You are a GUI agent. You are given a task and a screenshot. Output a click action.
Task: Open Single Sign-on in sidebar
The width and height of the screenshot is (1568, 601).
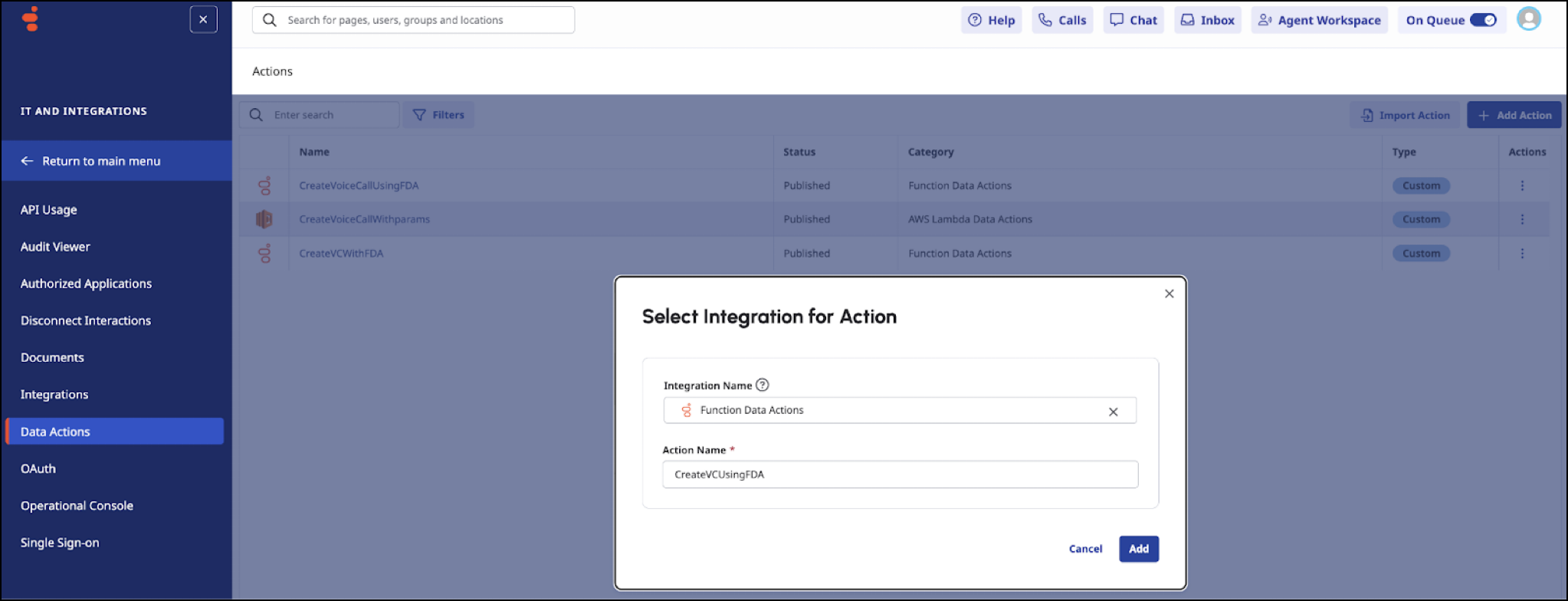(60, 543)
